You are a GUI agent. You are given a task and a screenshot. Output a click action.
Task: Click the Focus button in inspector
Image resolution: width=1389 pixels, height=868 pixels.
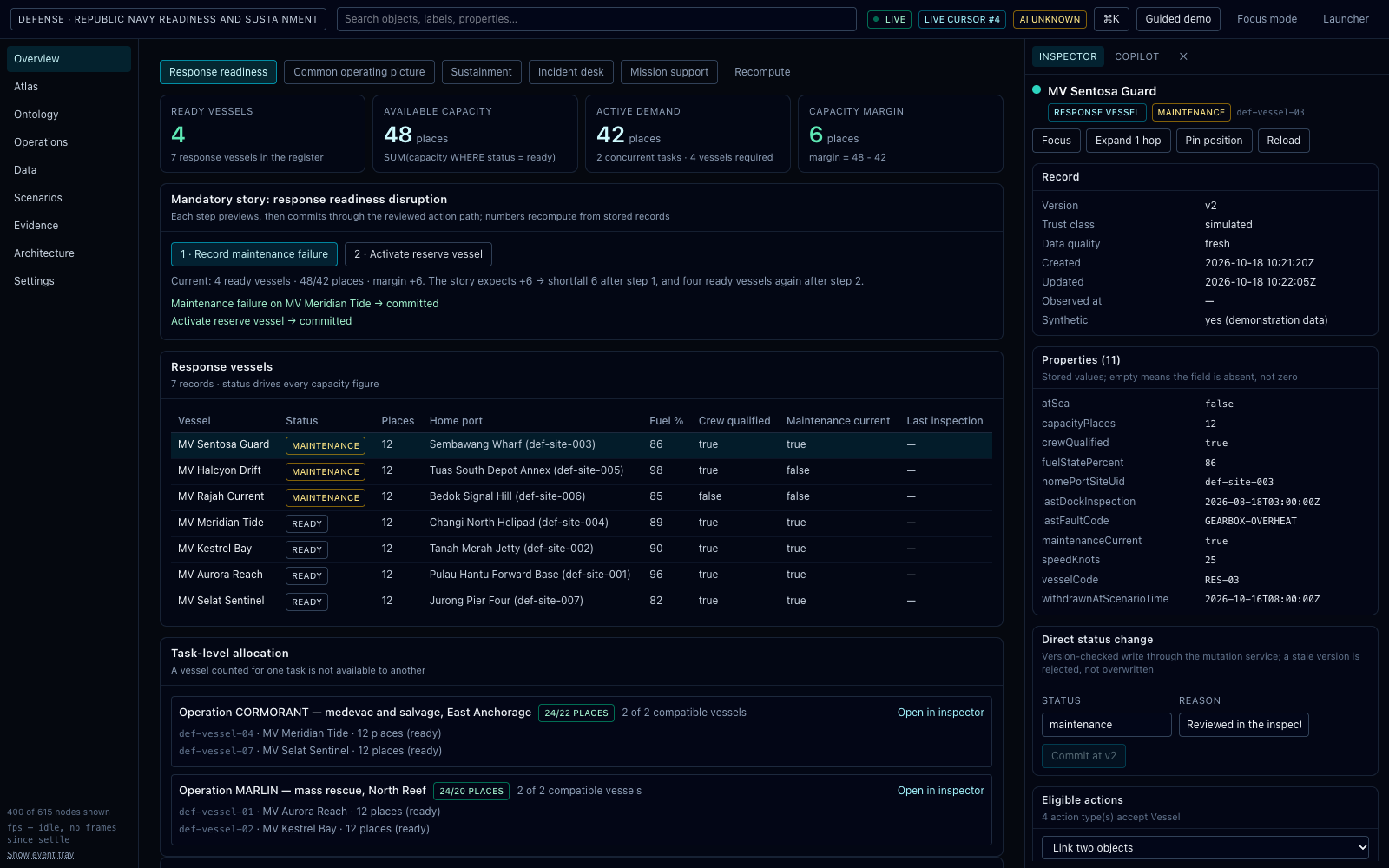1057,141
